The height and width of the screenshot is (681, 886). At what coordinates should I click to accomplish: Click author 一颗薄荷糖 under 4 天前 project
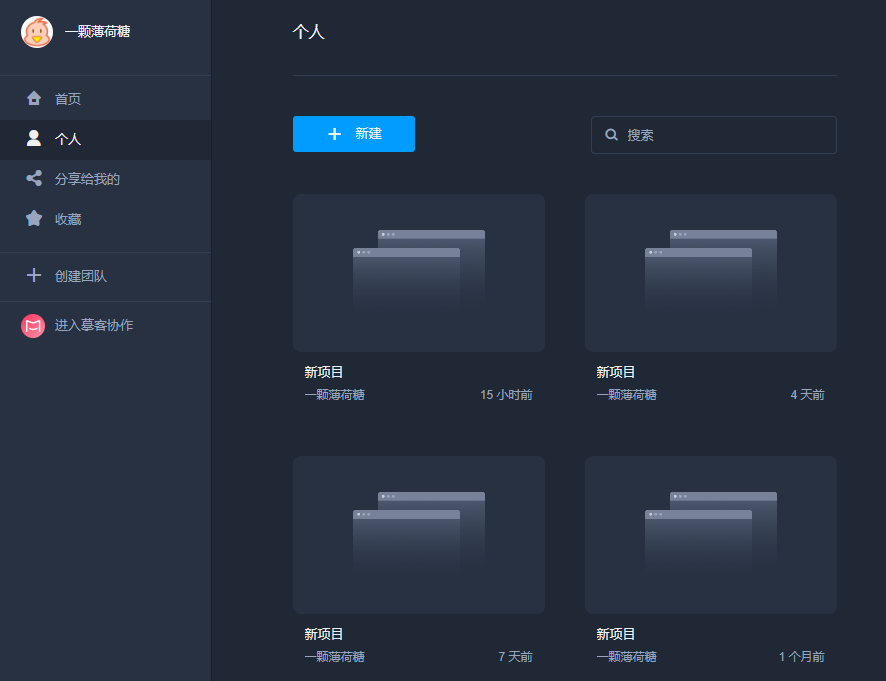pos(627,395)
